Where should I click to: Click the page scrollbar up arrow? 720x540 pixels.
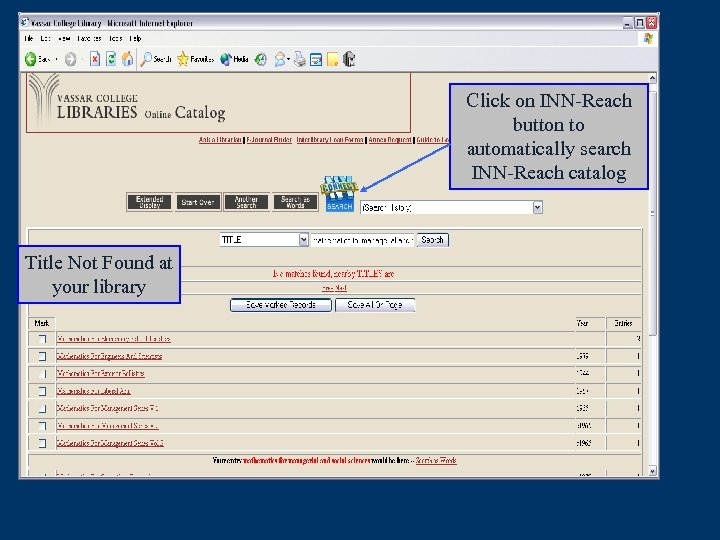pos(652,78)
